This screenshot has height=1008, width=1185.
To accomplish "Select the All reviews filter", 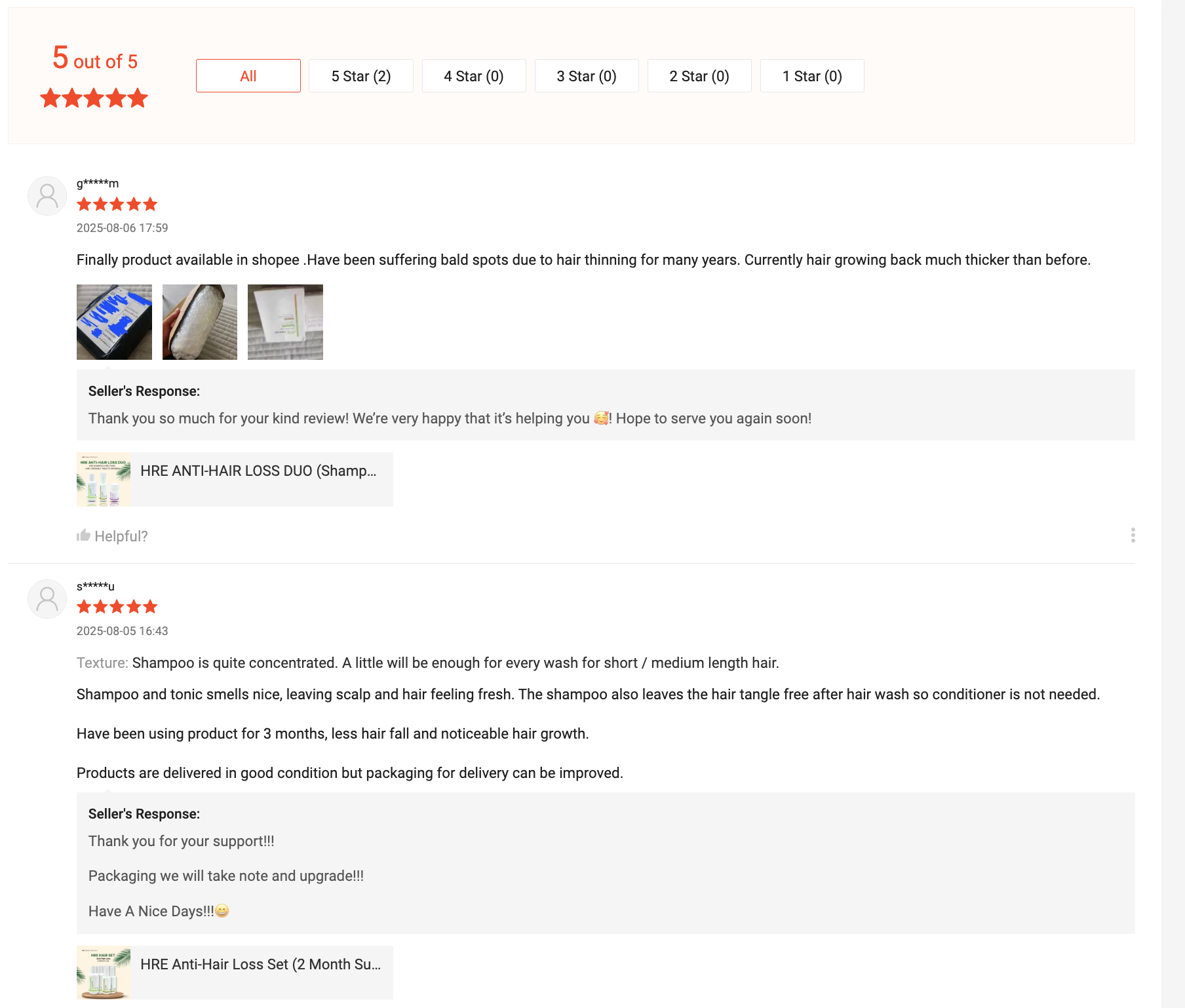I will click(248, 76).
